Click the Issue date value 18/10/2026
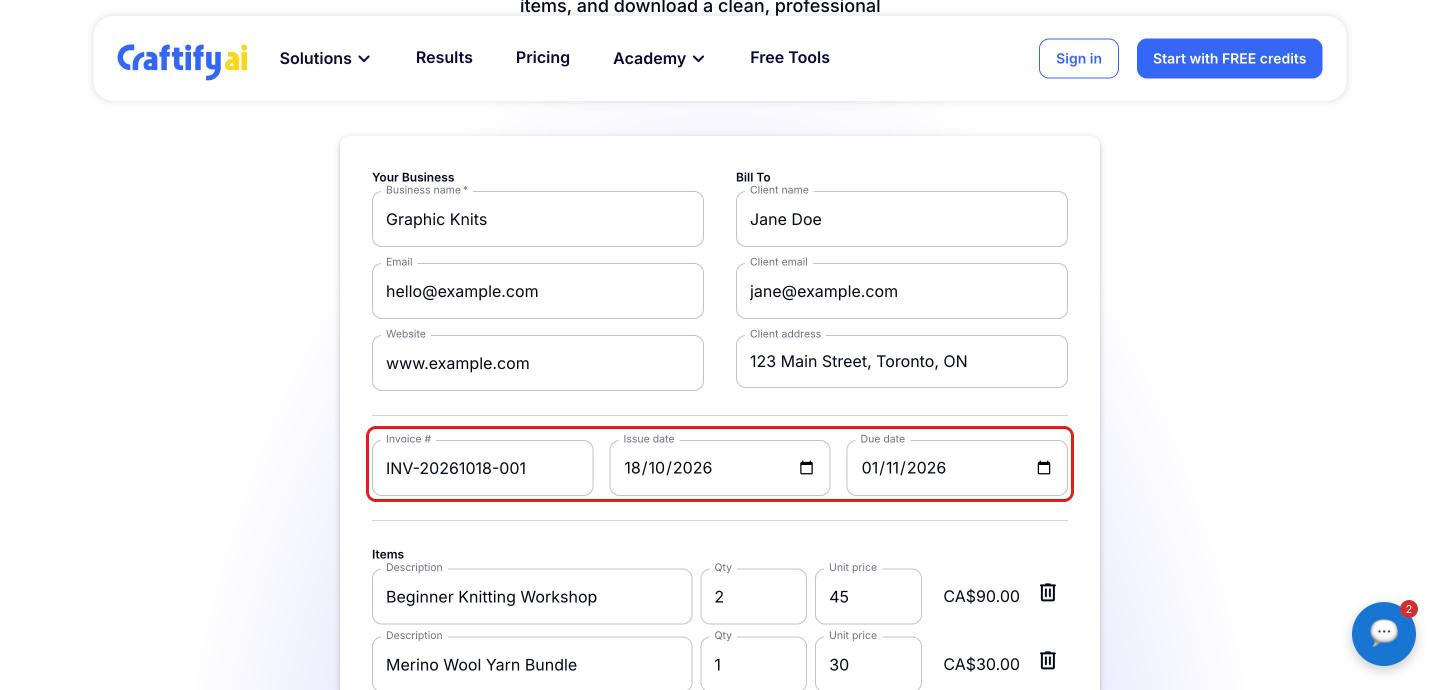This screenshot has width=1440, height=690. (668, 468)
